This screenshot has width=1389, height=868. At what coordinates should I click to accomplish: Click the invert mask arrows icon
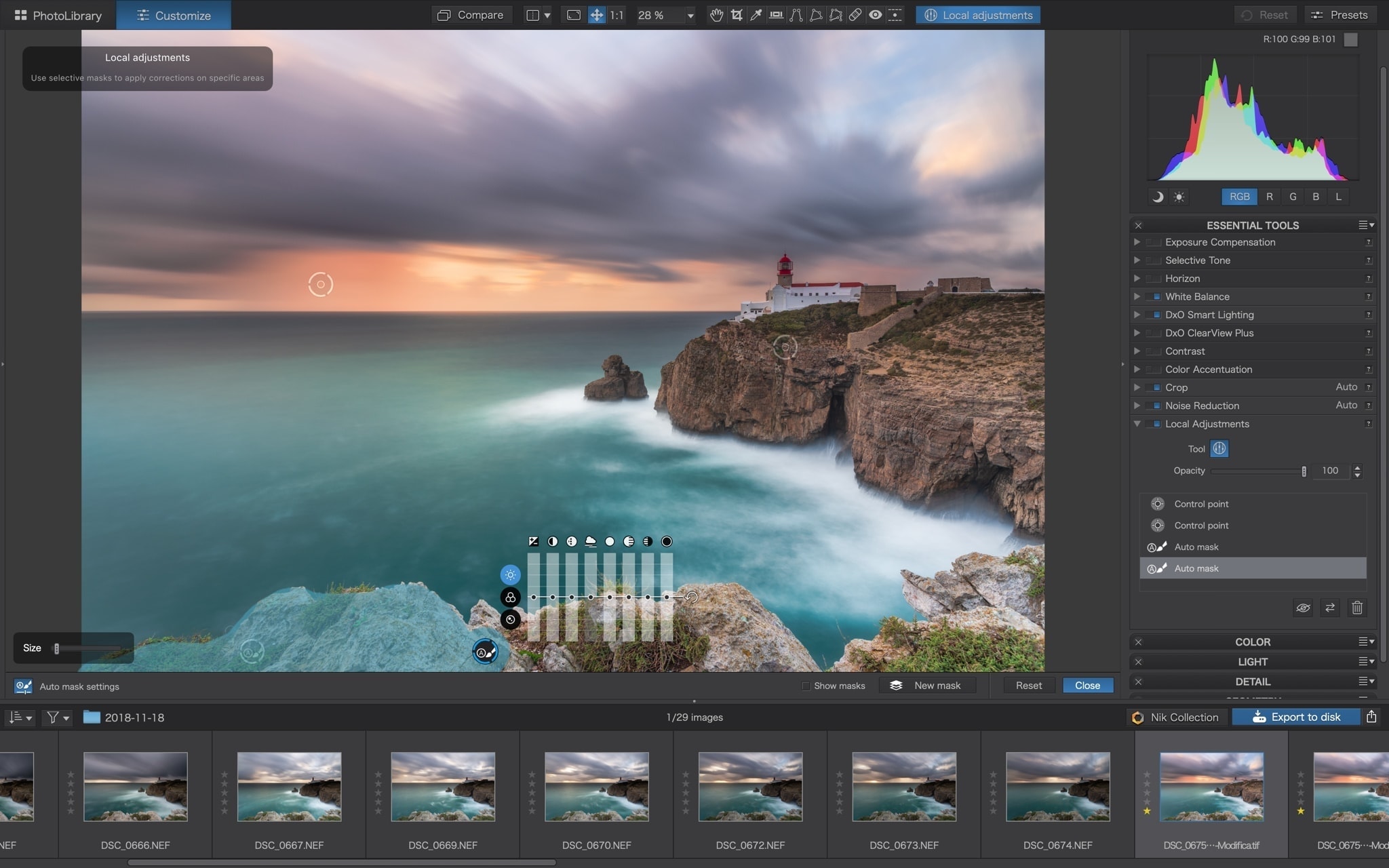tap(1330, 608)
